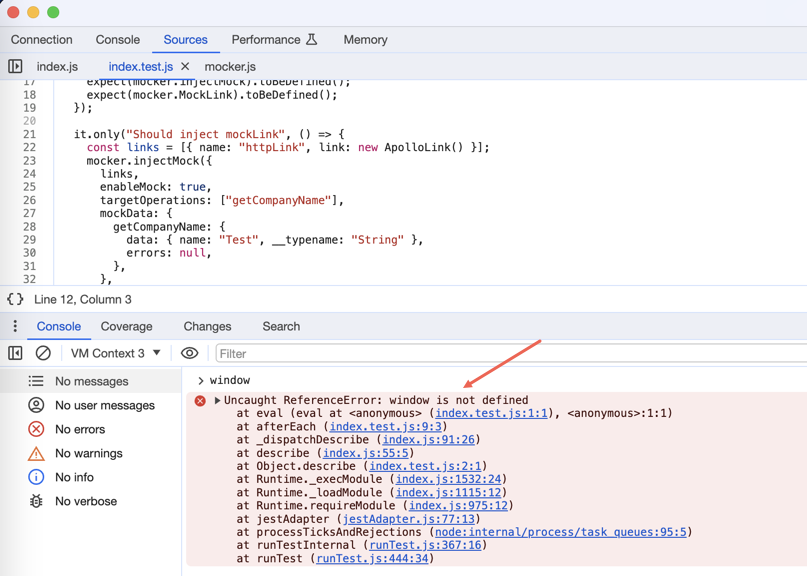Click the eye live-expression icon
Screen dimensions: 807x576
189,353
